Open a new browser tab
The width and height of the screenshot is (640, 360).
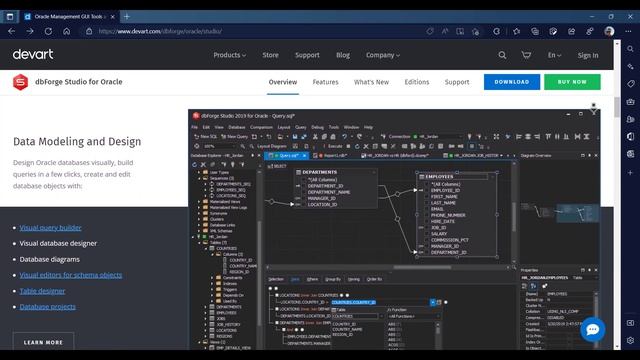127,17
